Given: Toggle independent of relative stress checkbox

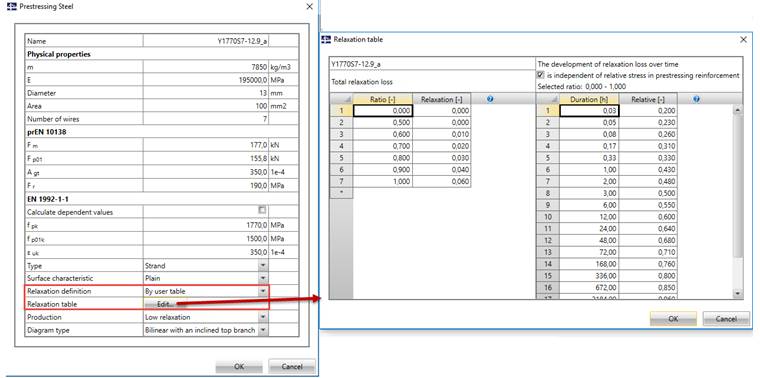Looking at the screenshot, I should pos(541,75).
